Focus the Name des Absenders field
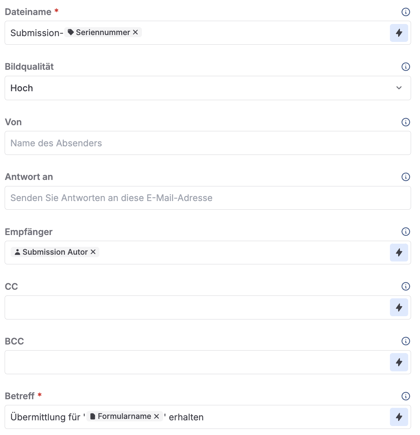This screenshot has width=420, height=435. (207, 143)
